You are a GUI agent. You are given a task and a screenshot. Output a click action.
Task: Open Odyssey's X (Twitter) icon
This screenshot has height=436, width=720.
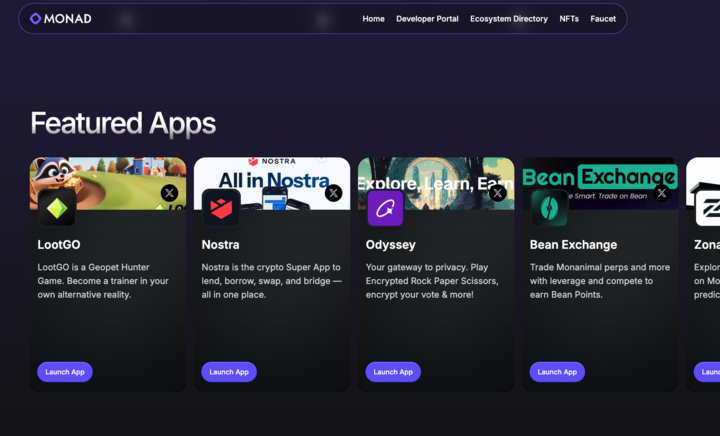click(497, 193)
